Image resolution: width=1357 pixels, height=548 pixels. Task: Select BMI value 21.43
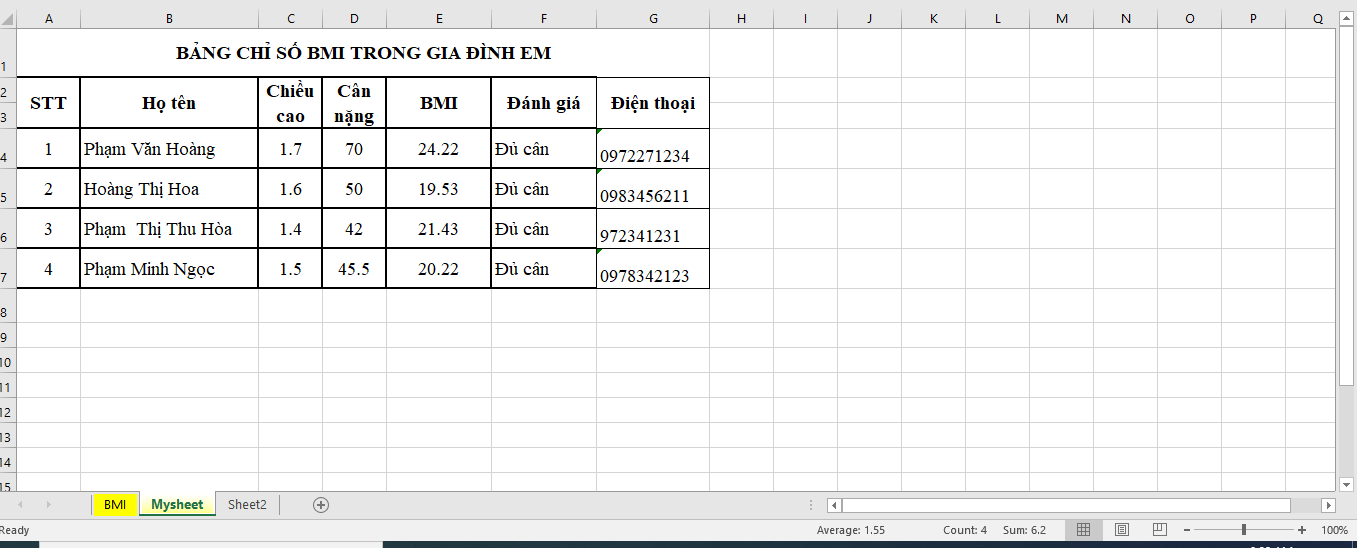pyautogui.click(x=439, y=229)
